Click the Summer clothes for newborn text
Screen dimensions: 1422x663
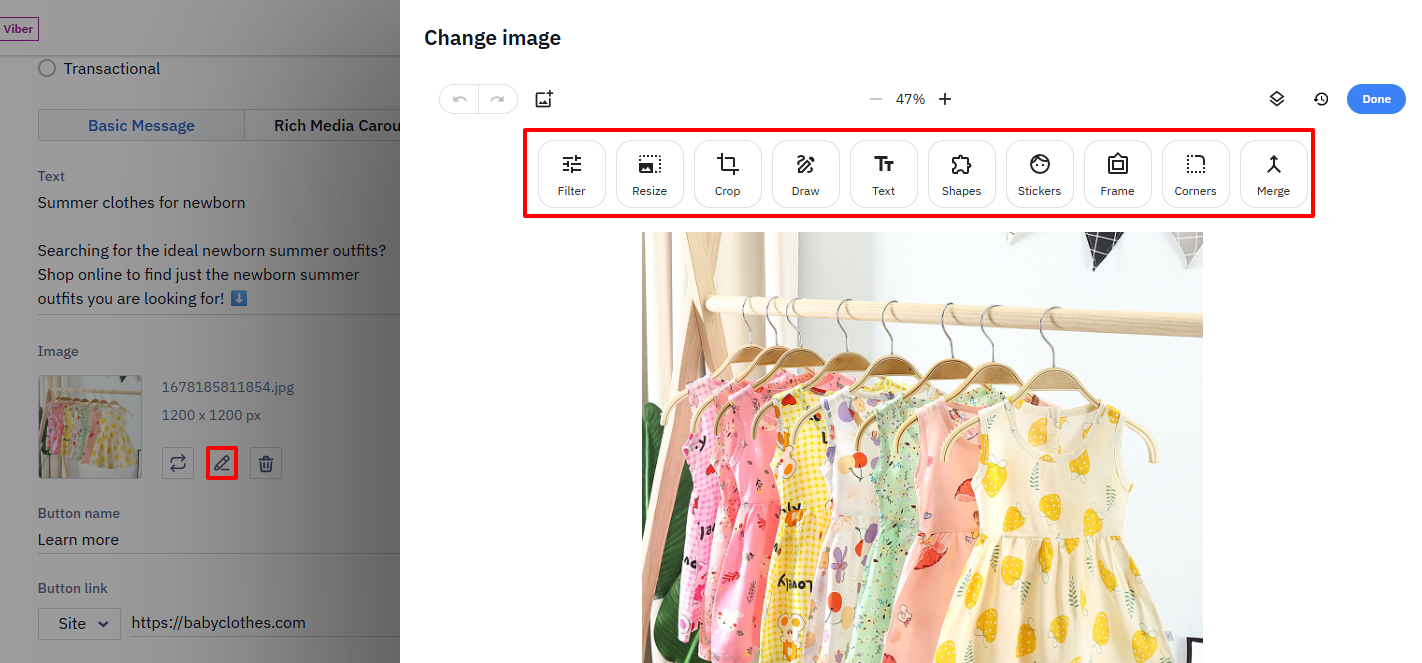pyautogui.click(x=141, y=202)
